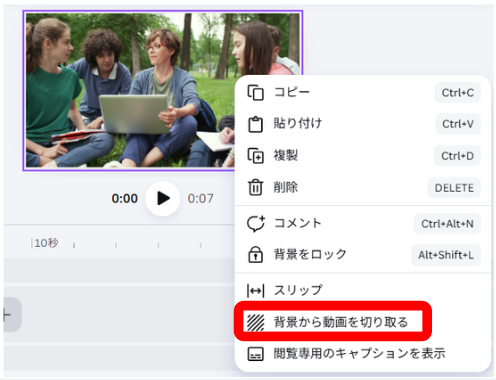Viewport: 496px width, 380px height.
Task: Select 複製 menu entry
Action: pyautogui.click(x=363, y=156)
